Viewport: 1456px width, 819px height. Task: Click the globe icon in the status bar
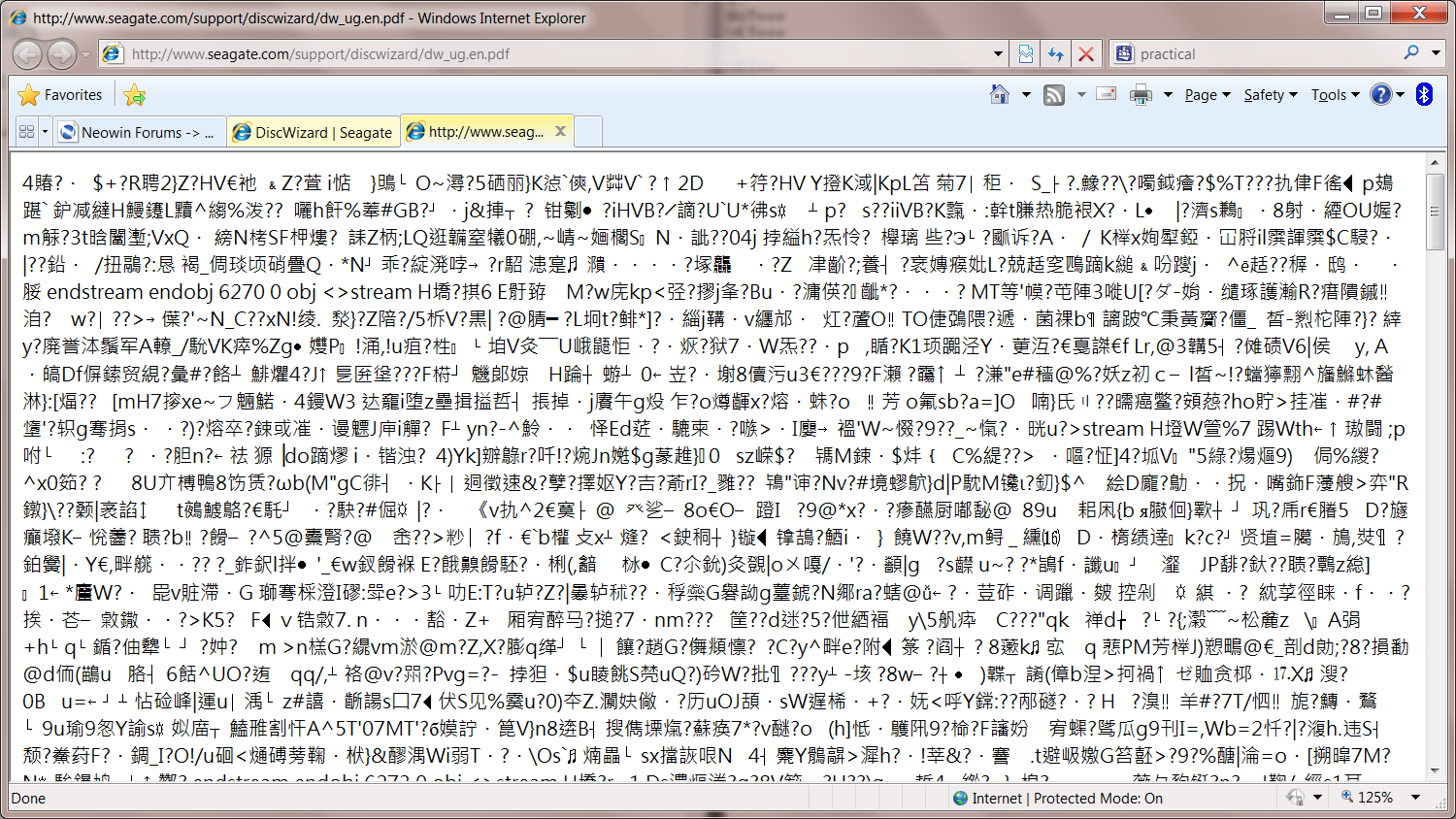(960, 799)
